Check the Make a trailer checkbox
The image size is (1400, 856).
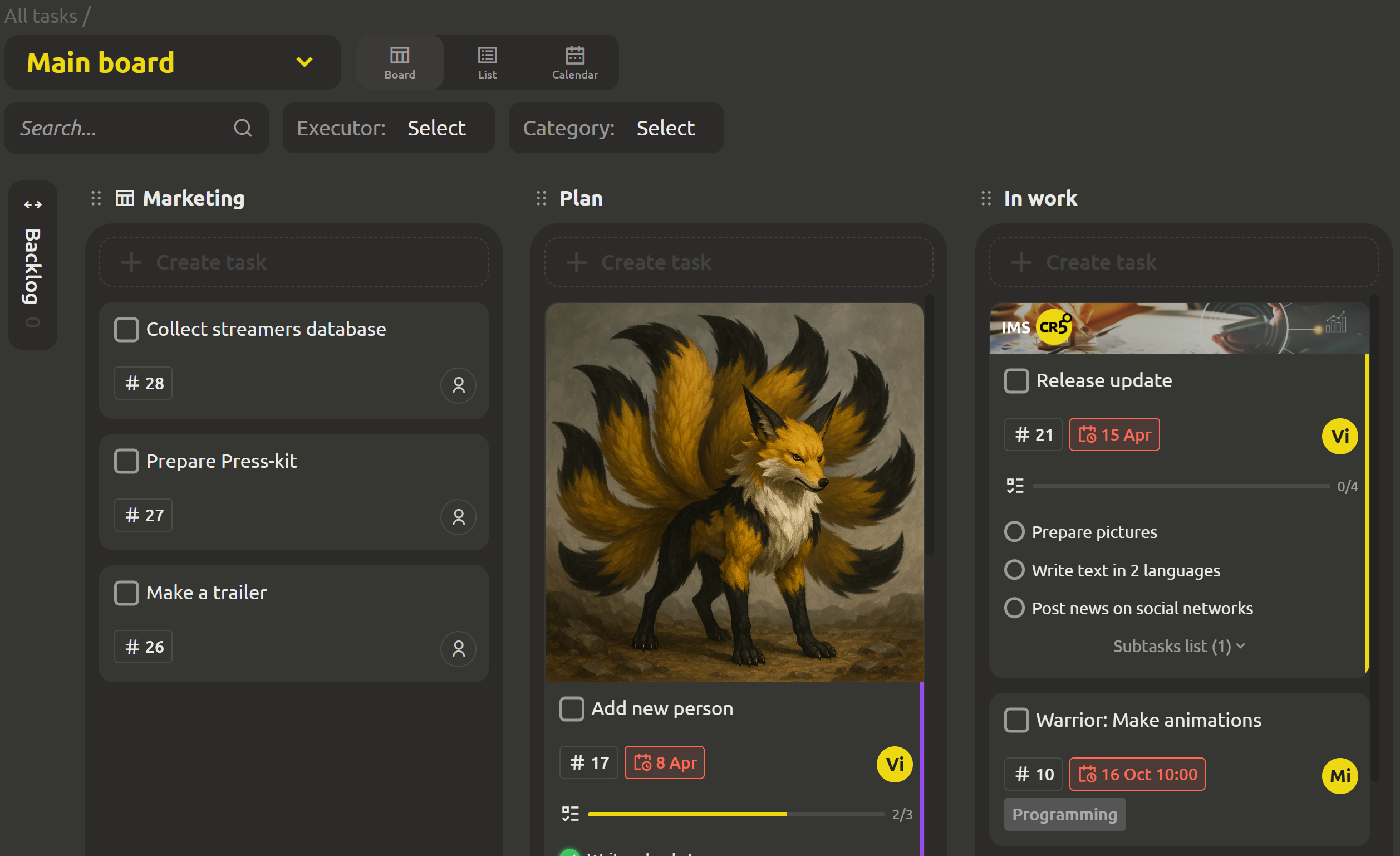point(126,593)
